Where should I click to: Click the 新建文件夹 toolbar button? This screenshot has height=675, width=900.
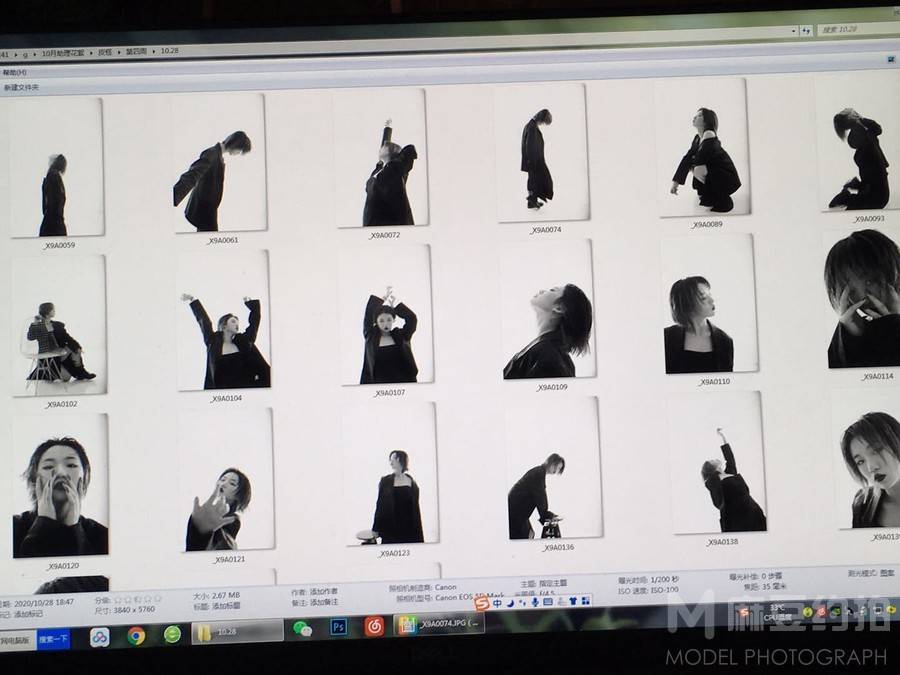point(21,88)
